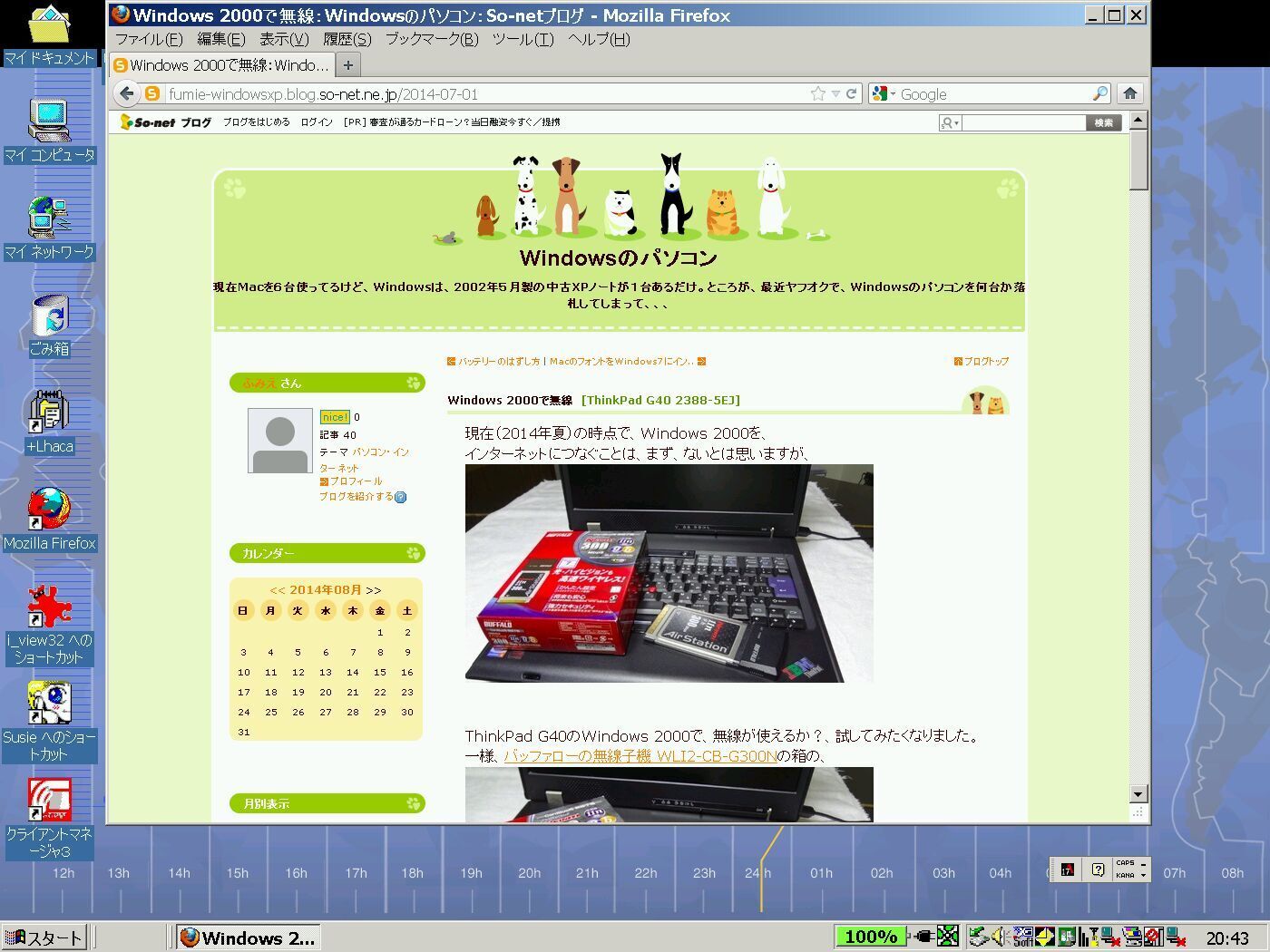Bookmark this page with the star icon
Screen dimensions: 1270x952
pyautogui.click(x=817, y=93)
